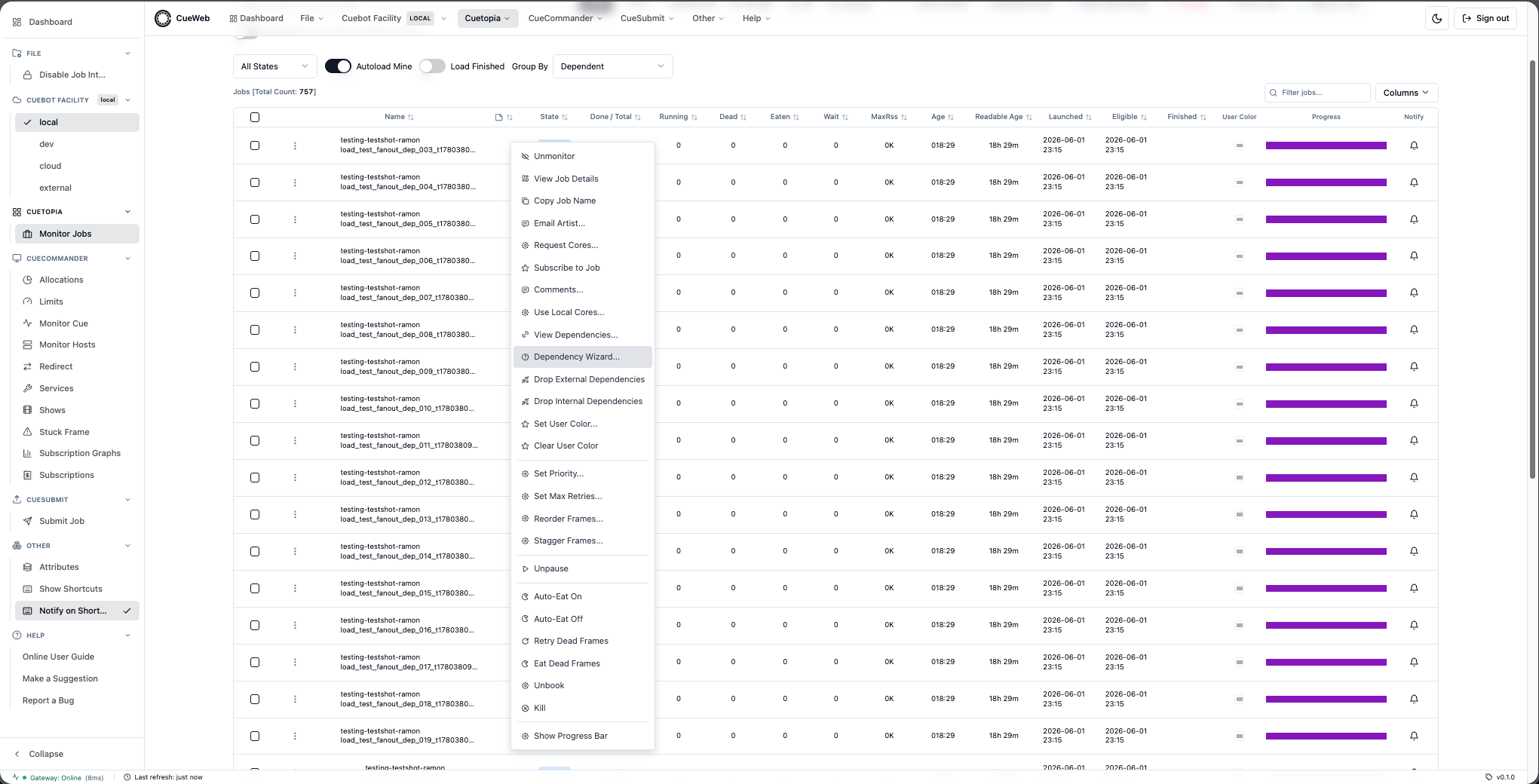This screenshot has height=784, width=1539.
Task: Open Online User Guide link
Action: [58, 657]
